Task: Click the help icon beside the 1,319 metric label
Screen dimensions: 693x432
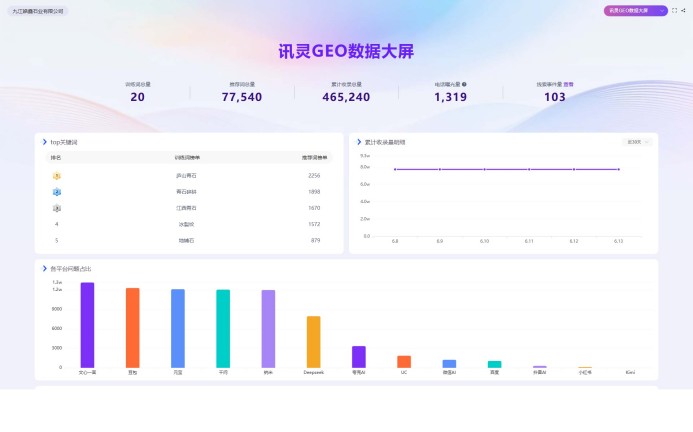Action: 464,84
